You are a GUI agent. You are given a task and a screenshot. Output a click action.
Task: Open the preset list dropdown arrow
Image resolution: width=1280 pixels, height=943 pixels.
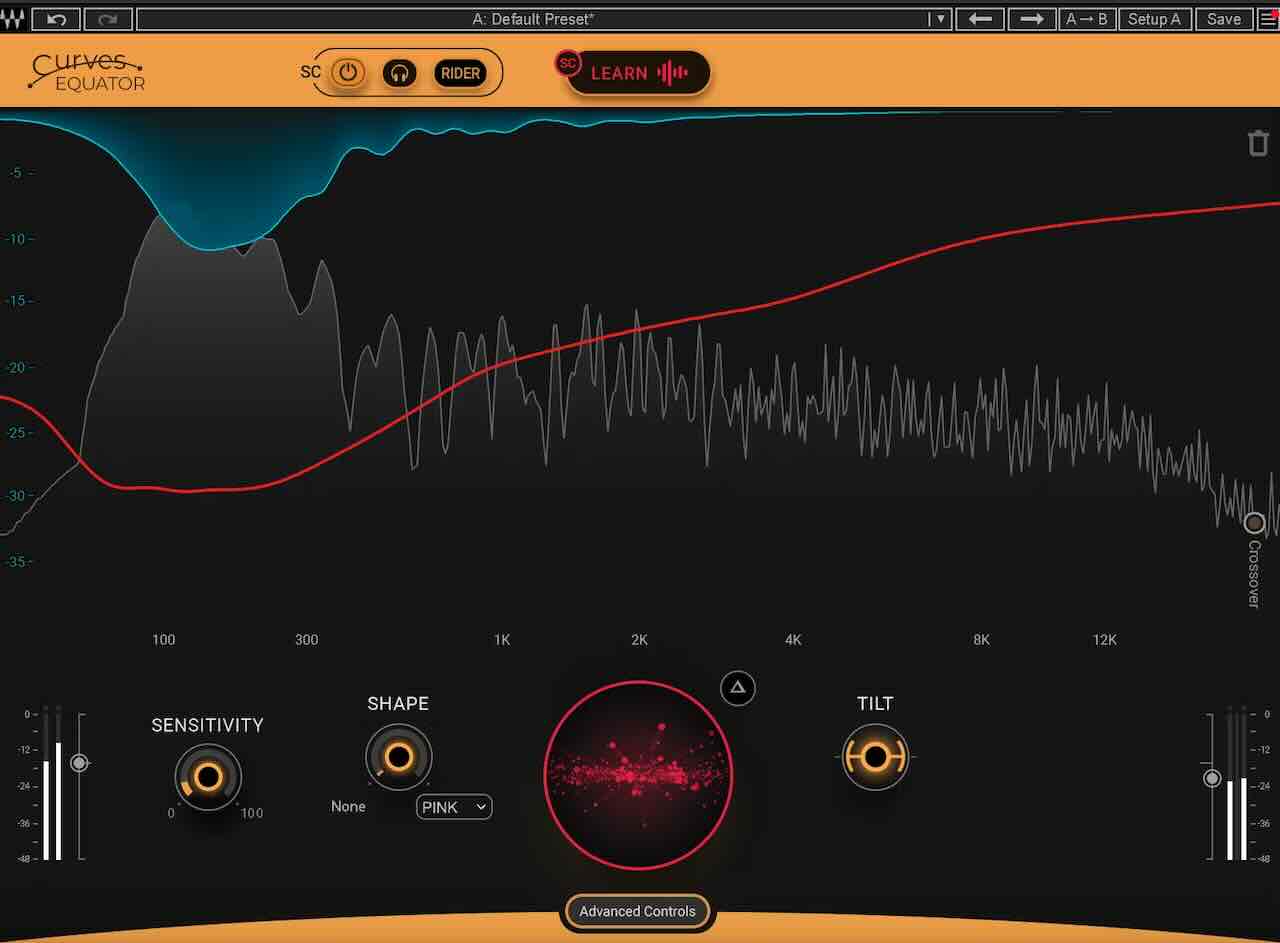(938, 19)
